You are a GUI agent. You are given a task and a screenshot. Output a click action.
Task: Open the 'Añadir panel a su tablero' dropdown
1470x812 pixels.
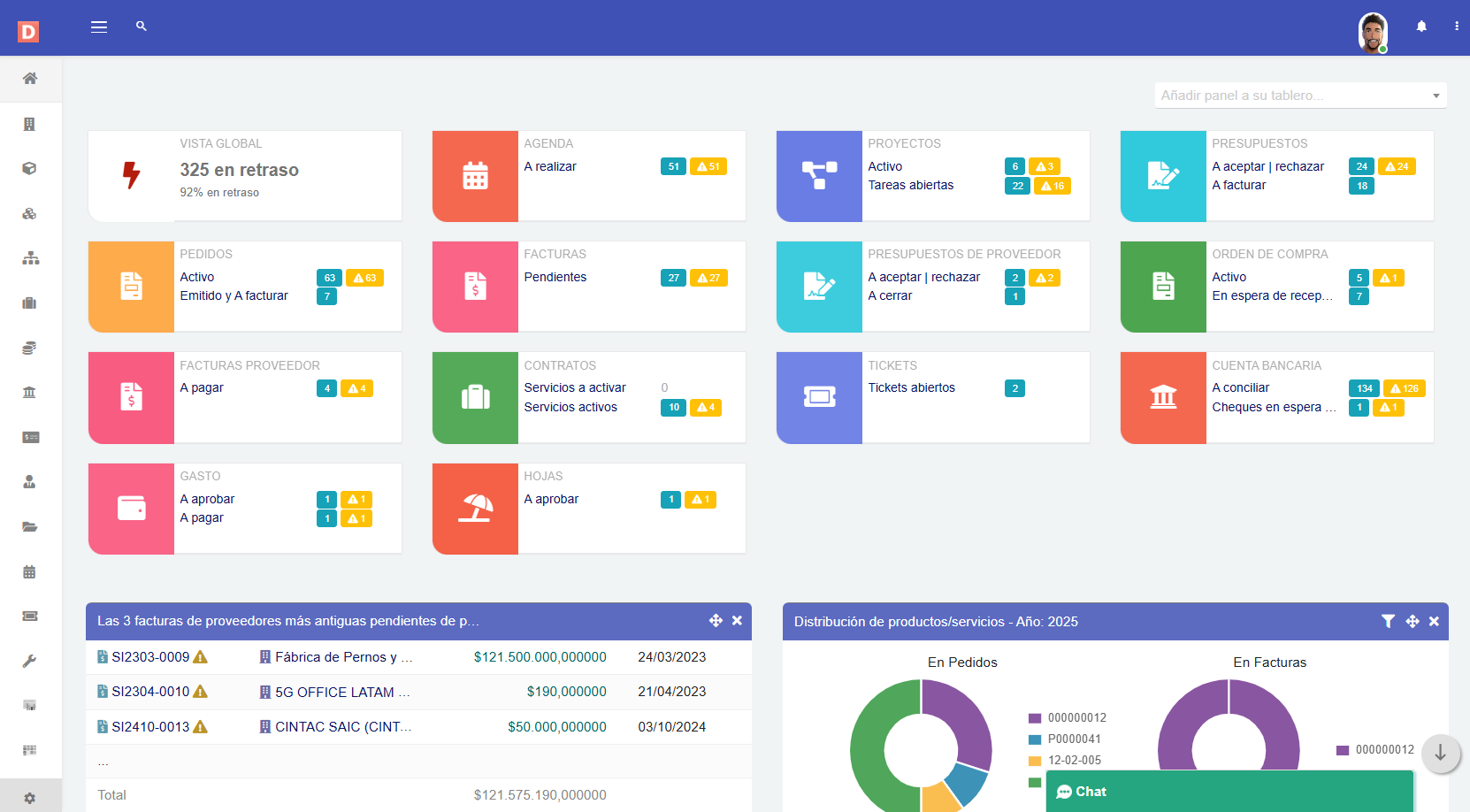click(1299, 95)
